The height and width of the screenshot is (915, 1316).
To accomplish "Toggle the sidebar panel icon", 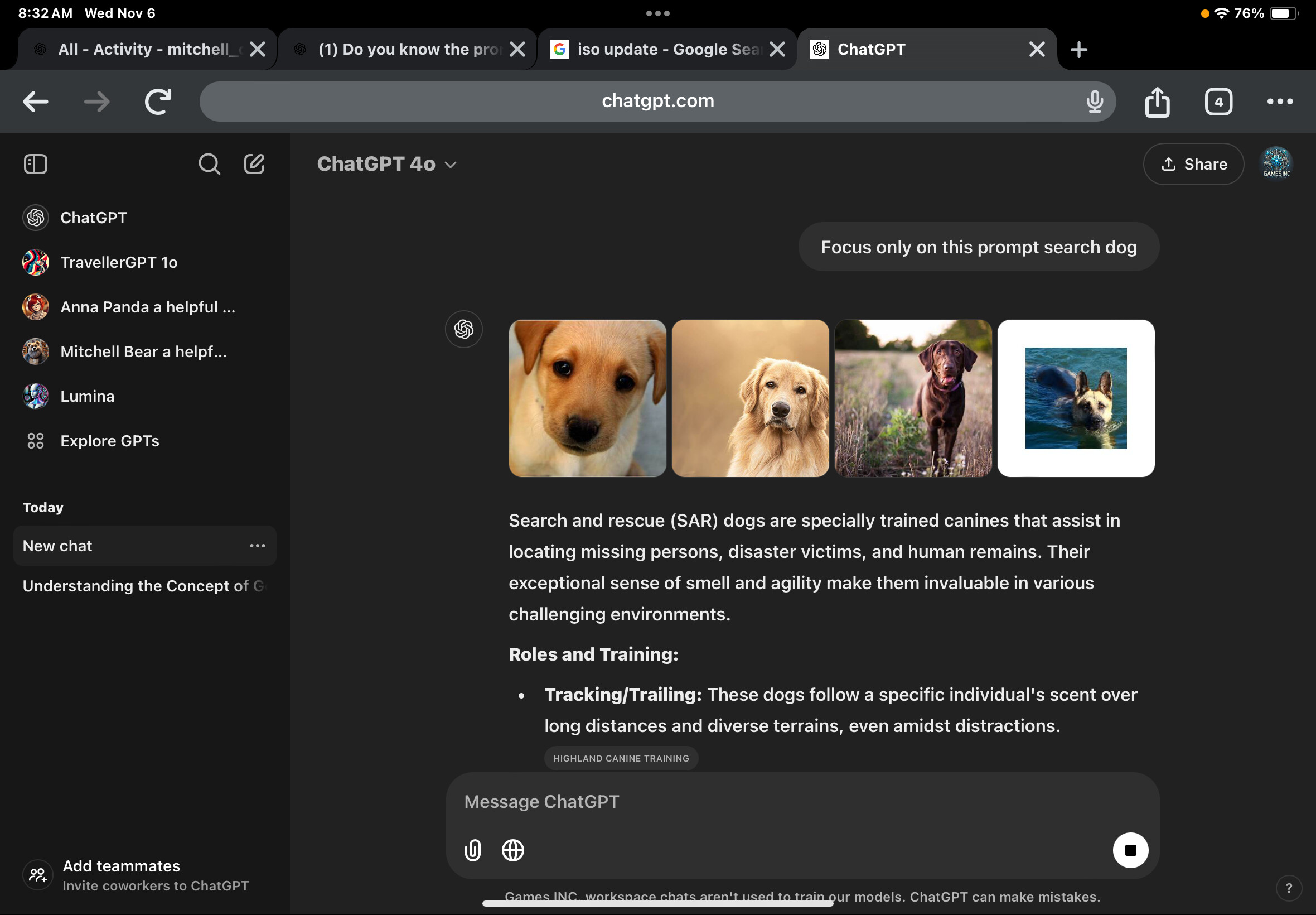I will click(x=36, y=165).
